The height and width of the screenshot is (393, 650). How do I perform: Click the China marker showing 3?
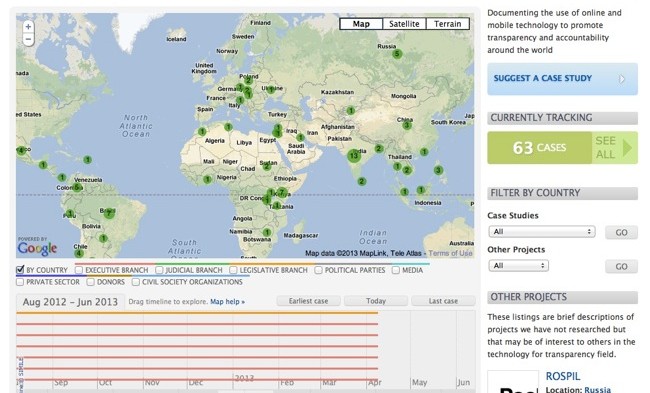click(407, 125)
